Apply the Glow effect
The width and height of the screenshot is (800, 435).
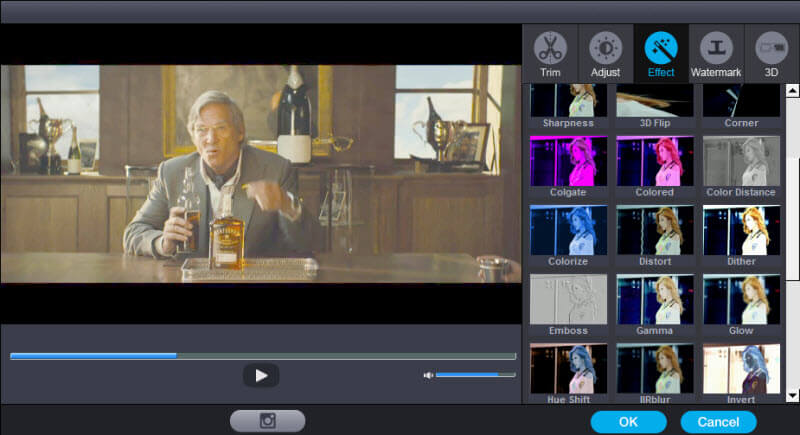pyautogui.click(x=741, y=305)
